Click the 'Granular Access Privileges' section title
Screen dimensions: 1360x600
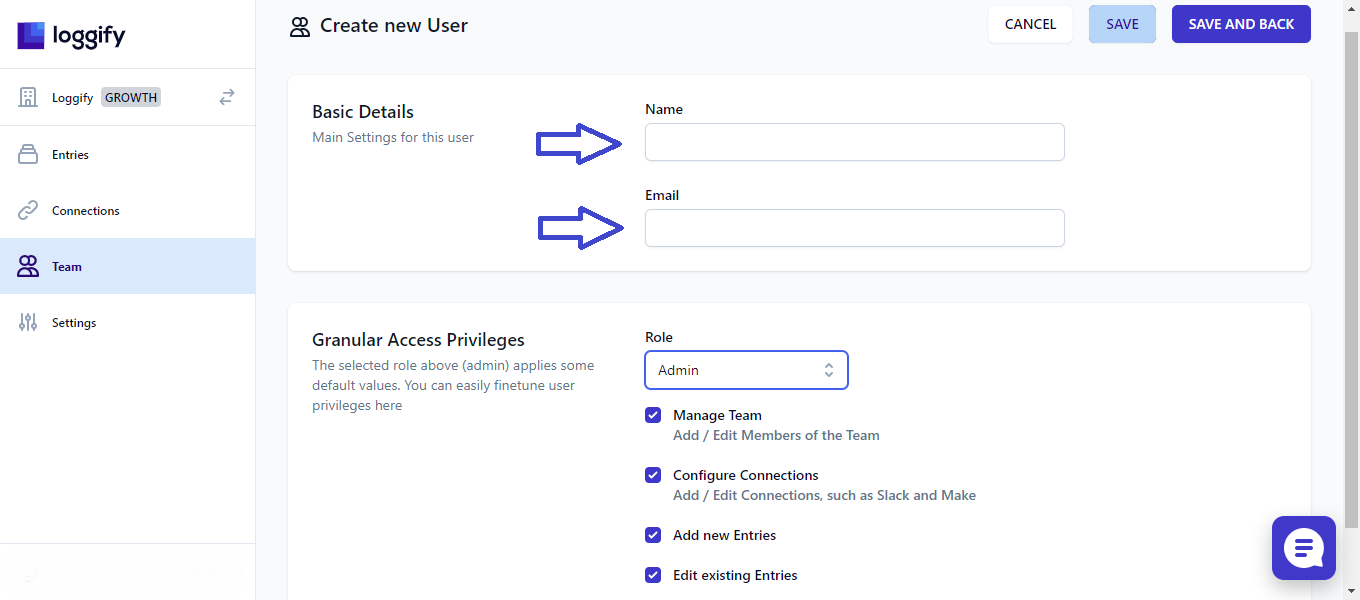418,340
